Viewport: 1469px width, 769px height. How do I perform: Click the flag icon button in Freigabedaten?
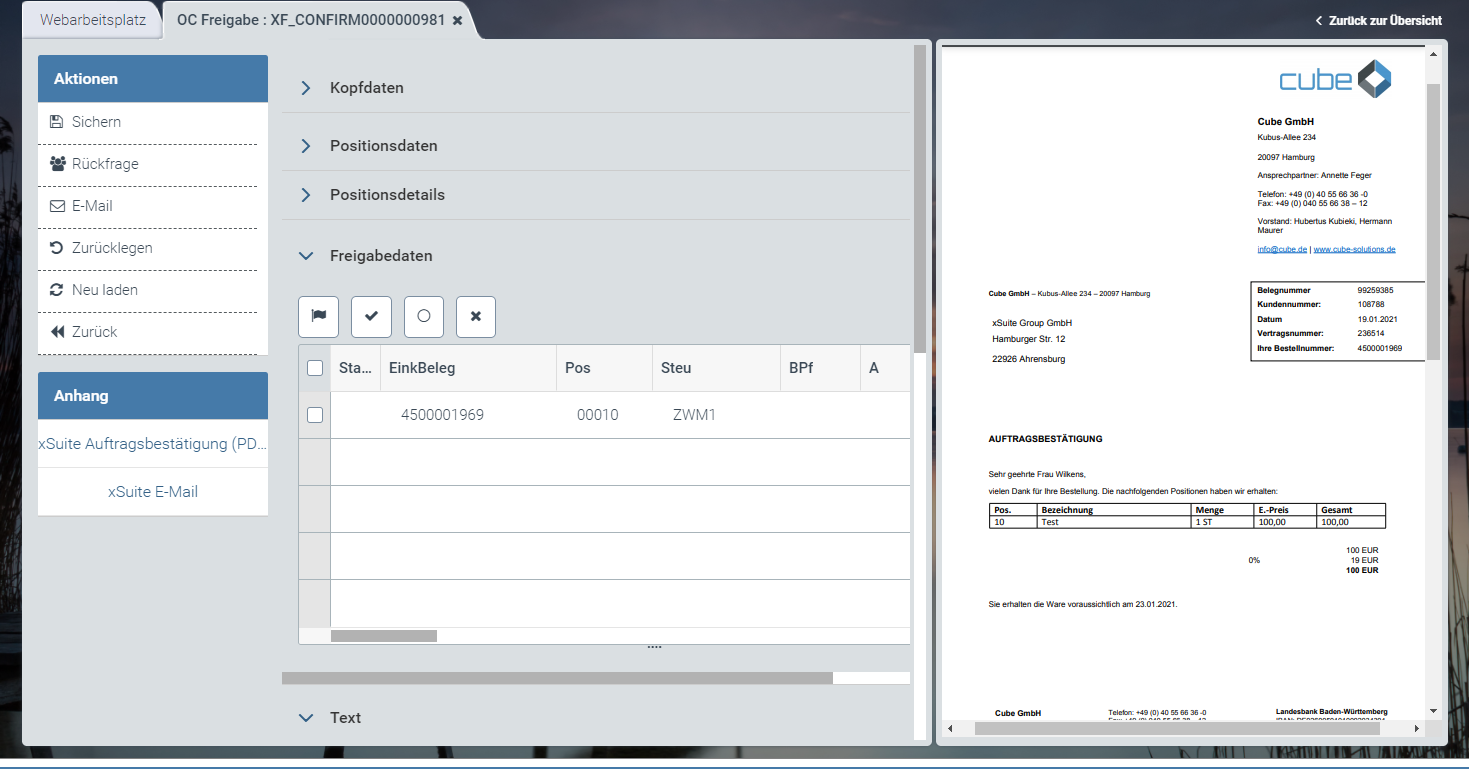pos(318,316)
